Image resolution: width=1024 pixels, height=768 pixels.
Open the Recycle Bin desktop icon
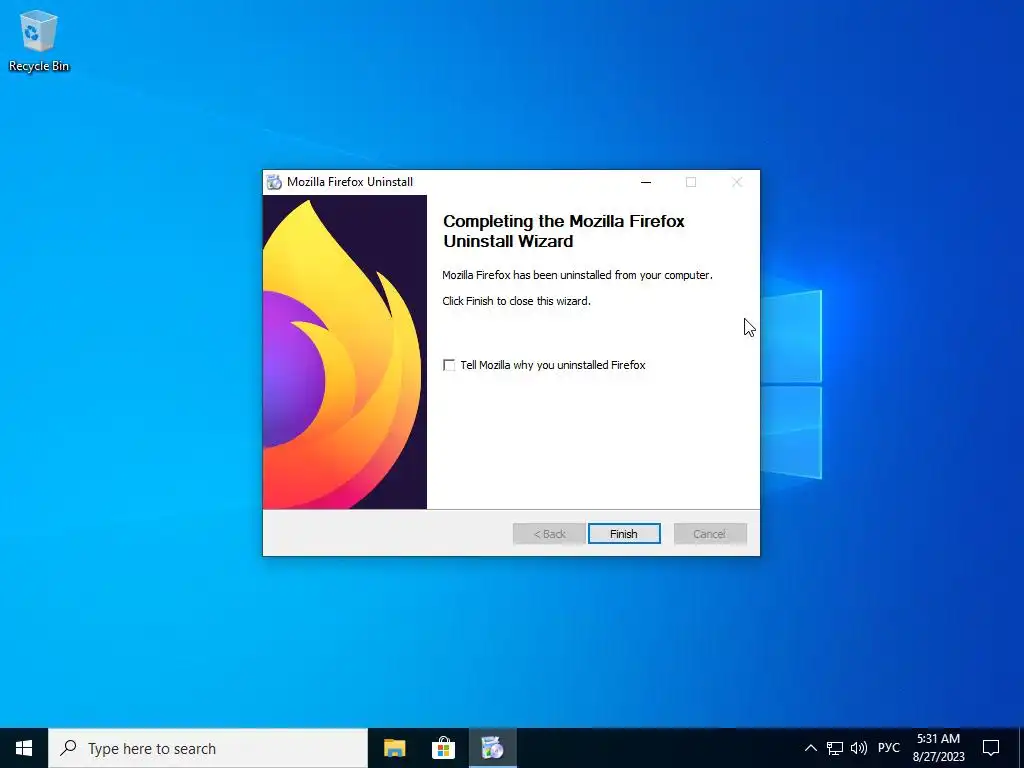click(39, 41)
